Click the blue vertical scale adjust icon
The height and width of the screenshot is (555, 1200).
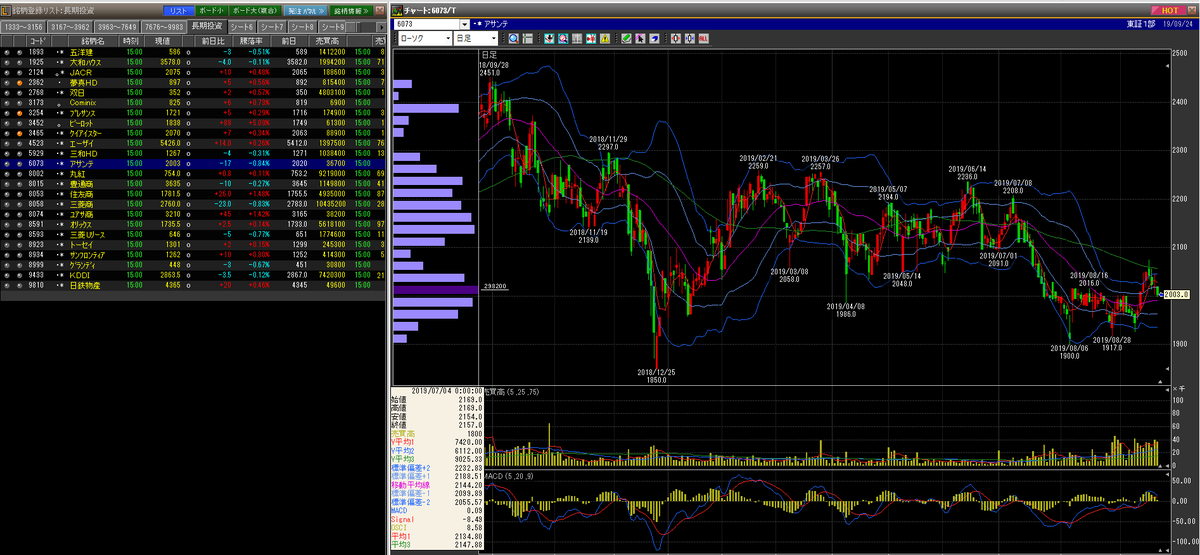coord(690,38)
